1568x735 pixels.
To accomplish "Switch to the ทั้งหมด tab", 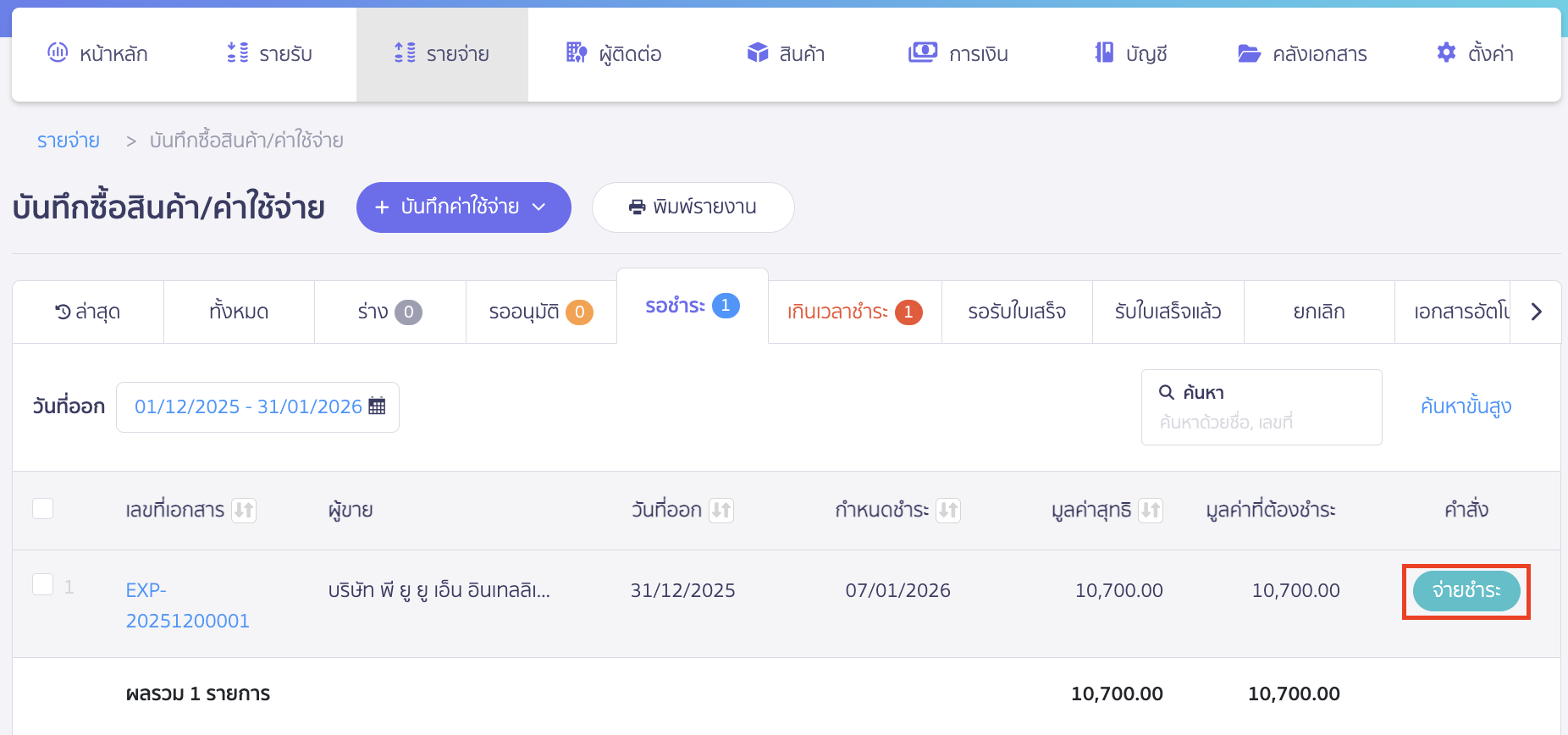I will pyautogui.click(x=239, y=312).
